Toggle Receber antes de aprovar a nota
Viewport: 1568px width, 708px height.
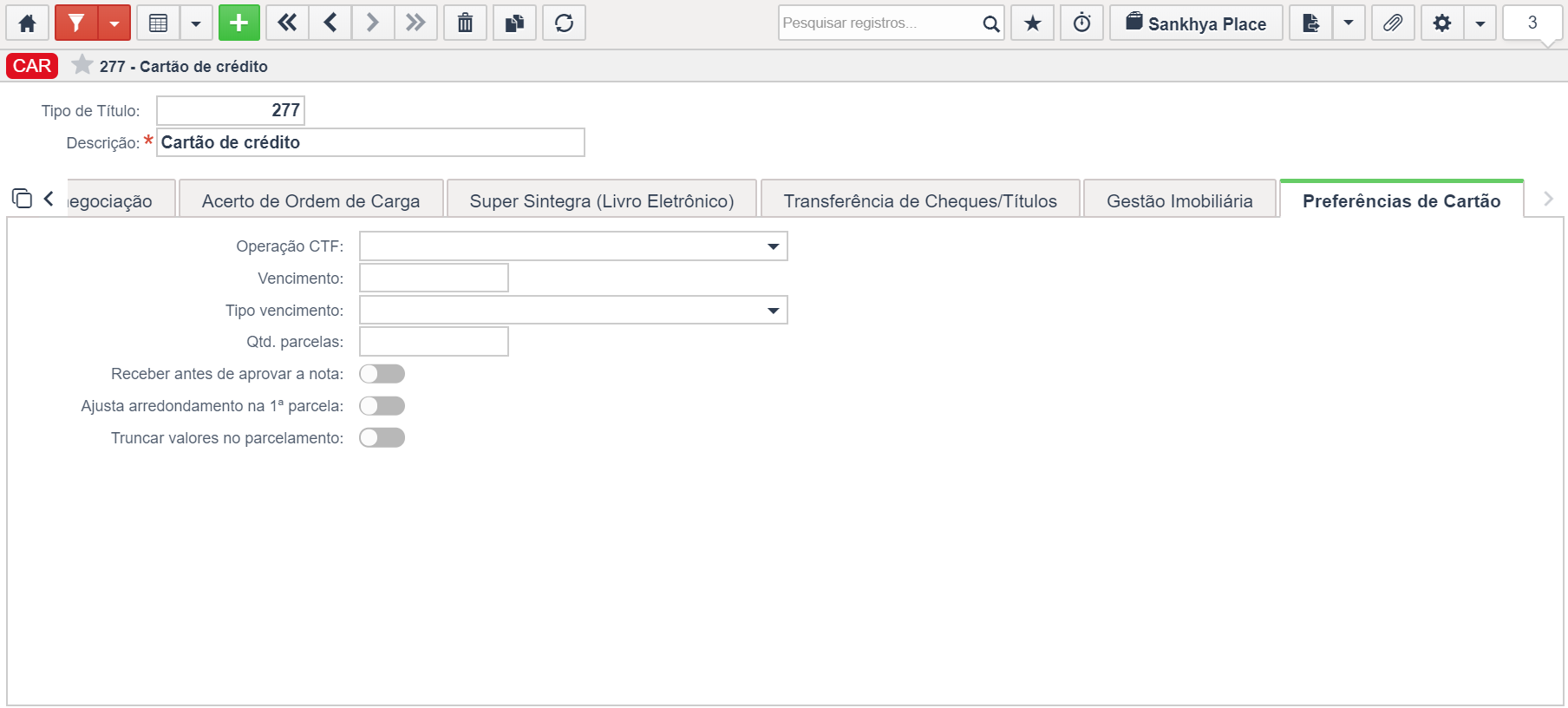point(382,374)
